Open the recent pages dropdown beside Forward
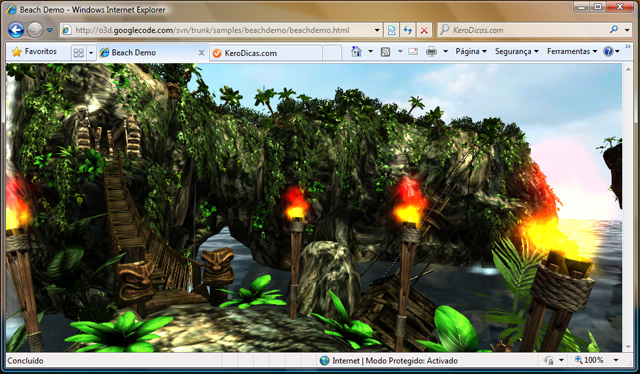 [x=50, y=30]
